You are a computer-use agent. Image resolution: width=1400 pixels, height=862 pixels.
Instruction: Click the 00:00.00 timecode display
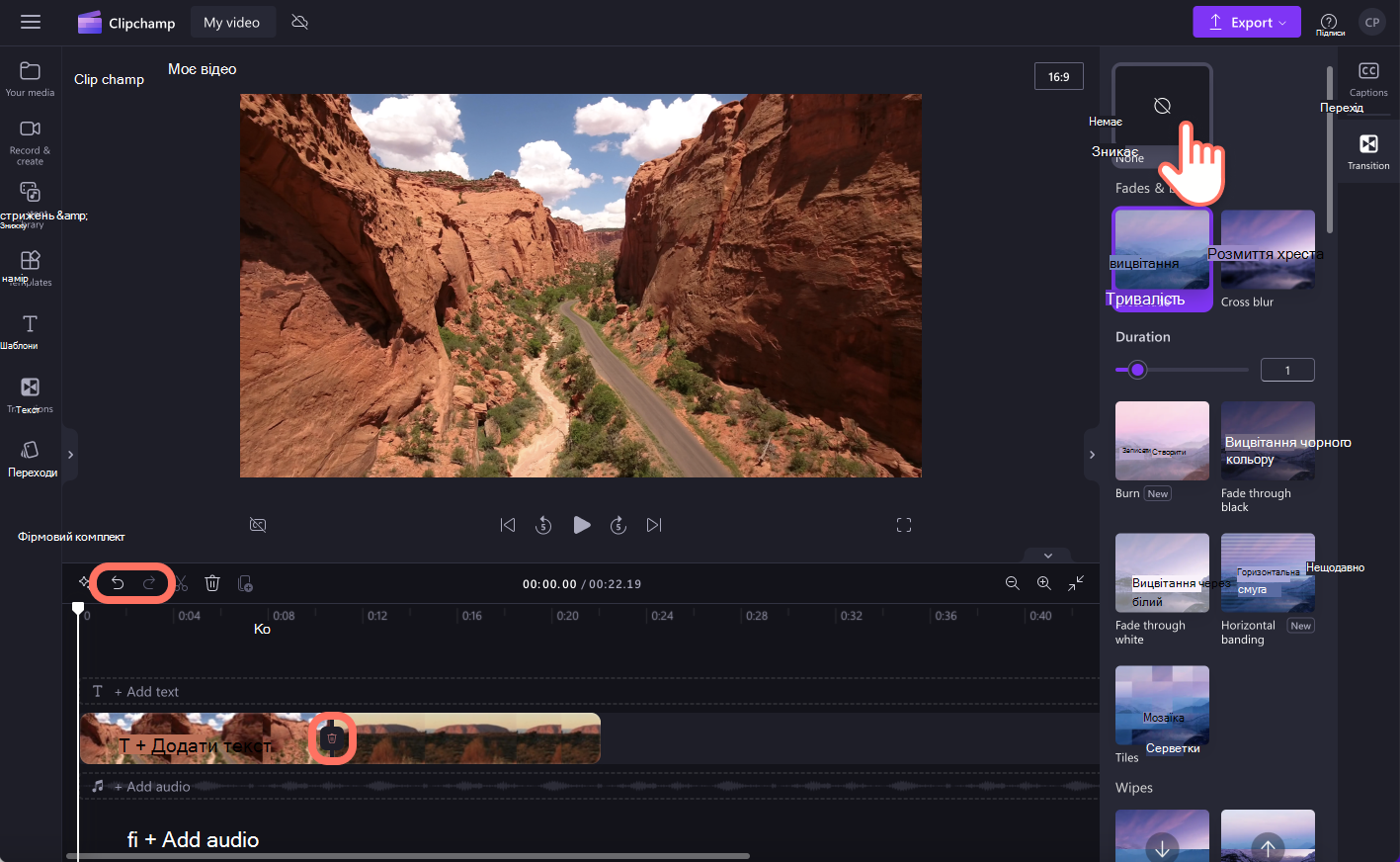[549, 584]
